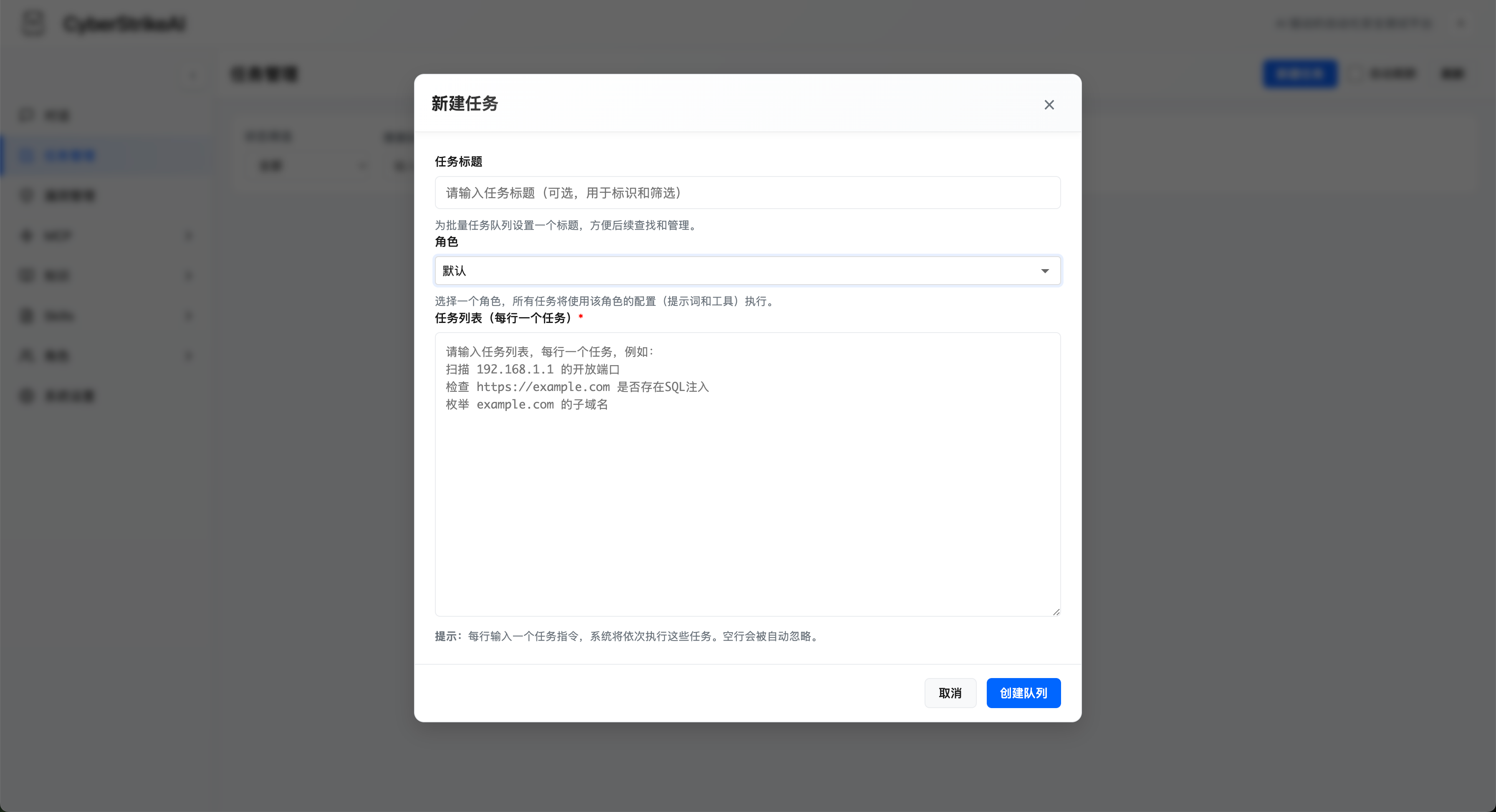Click the chat icon at the top of the sidebar
The height and width of the screenshot is (812, 1496).
(26, 115)
